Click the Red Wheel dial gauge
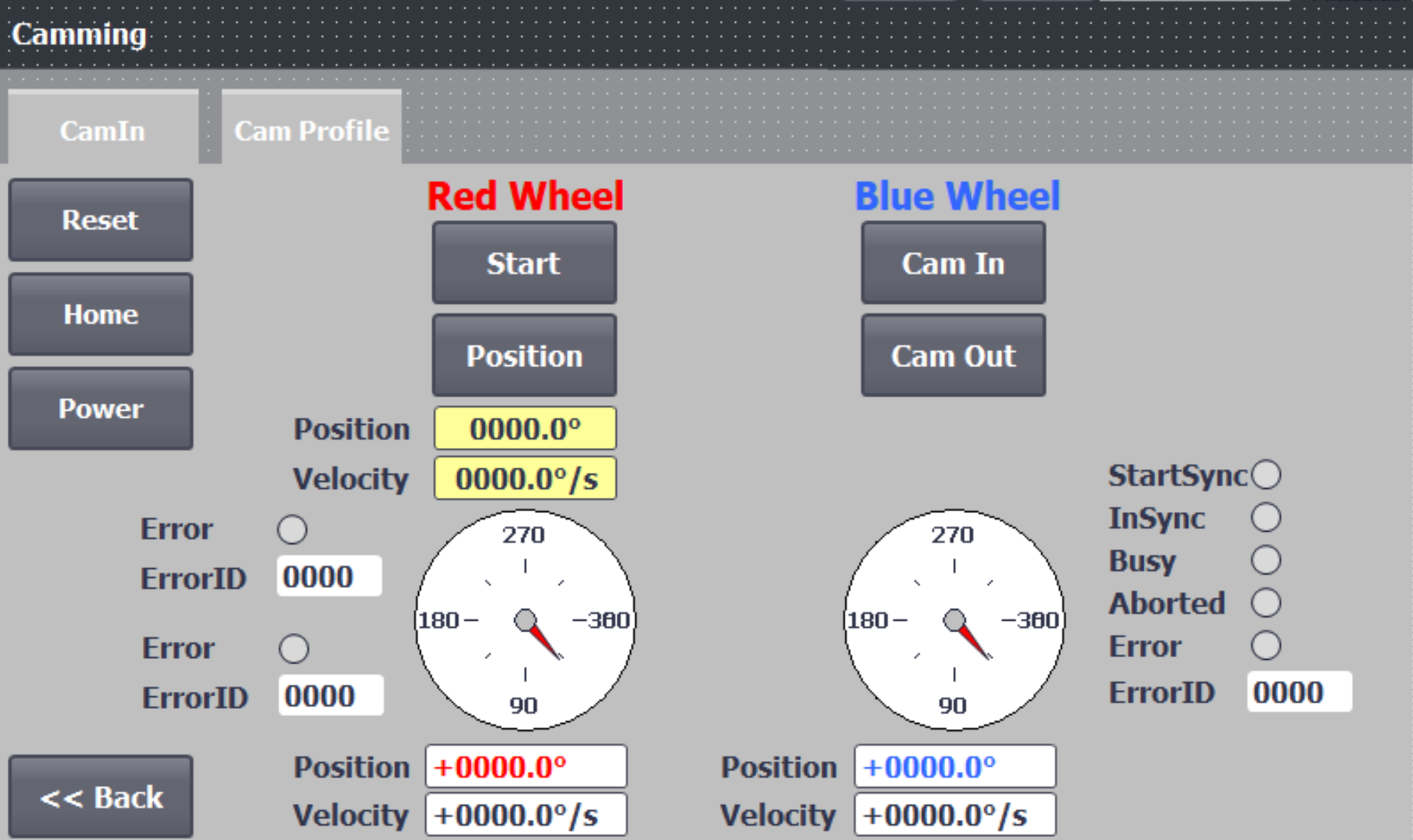1413x840 pixels. [525, 619]
